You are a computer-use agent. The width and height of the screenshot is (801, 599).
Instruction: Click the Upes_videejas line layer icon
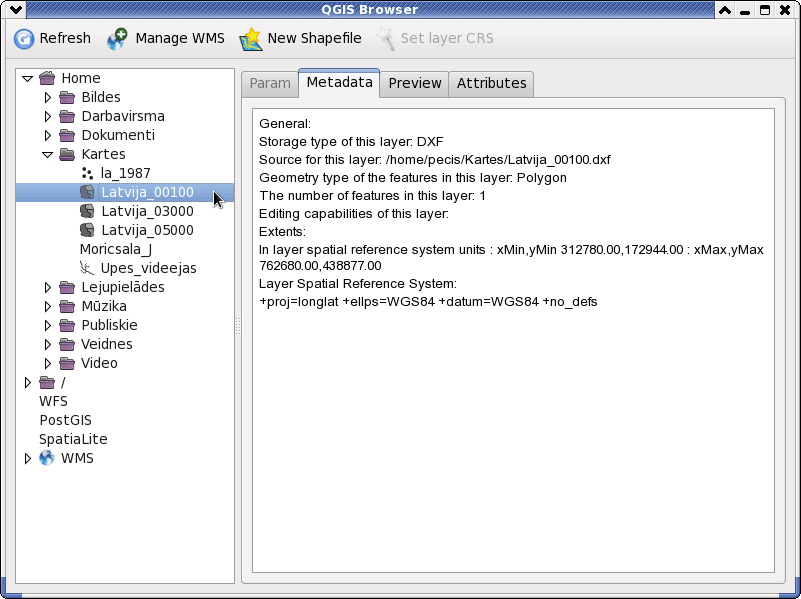pos(87,268)
